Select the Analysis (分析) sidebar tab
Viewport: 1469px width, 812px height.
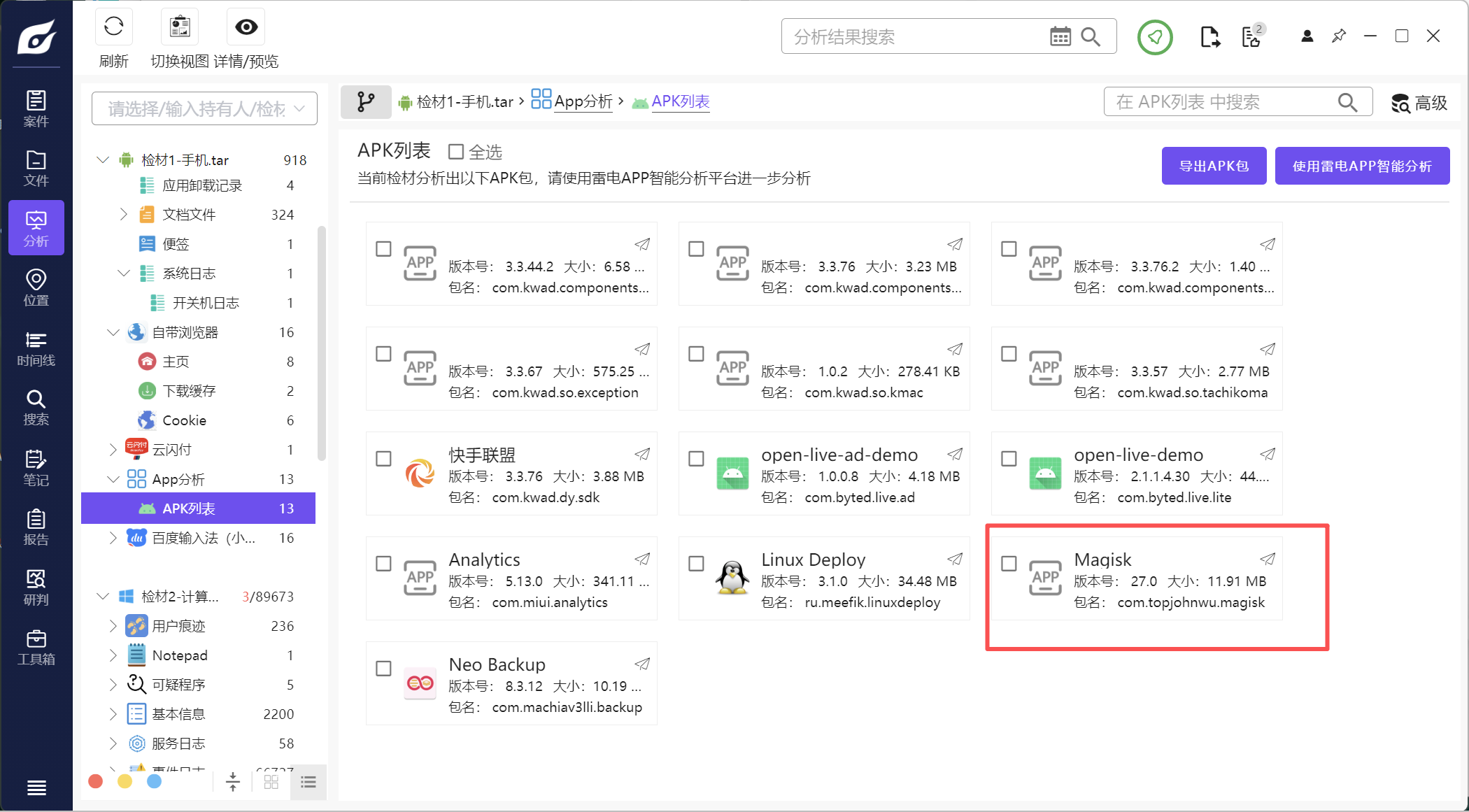tap(36, 228)
